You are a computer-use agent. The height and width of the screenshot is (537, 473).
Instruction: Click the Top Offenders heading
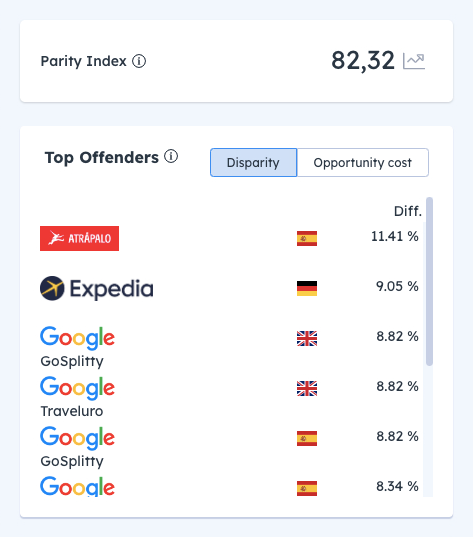(x=102, y=158)
